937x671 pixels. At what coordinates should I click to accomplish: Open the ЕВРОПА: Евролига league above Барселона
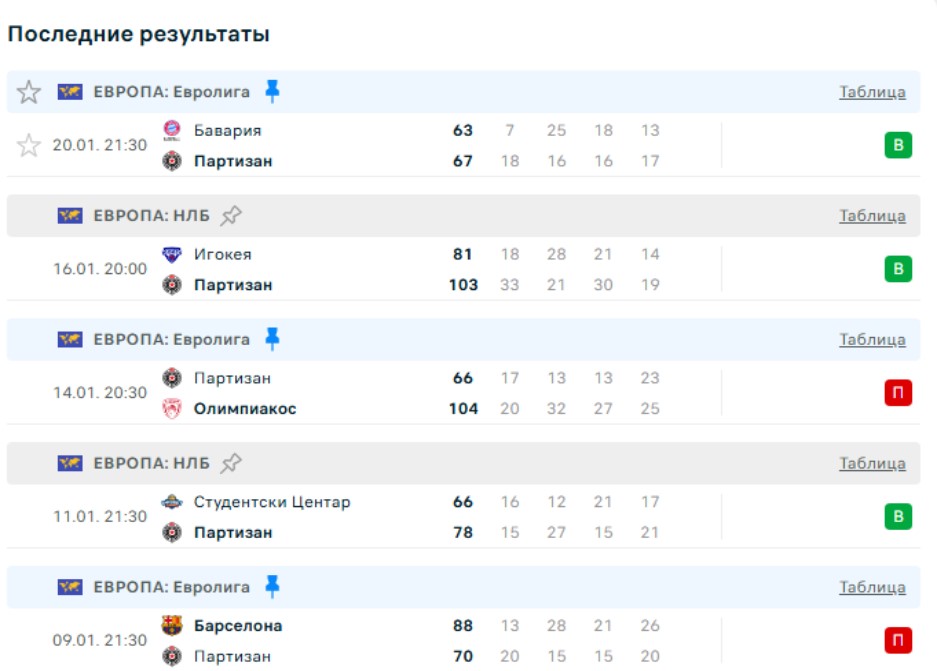click(171, 587)
